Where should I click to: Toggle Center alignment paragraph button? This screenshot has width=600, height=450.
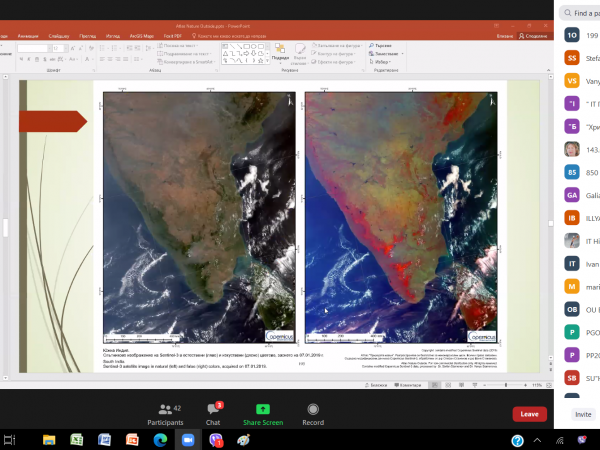[110, 59]
